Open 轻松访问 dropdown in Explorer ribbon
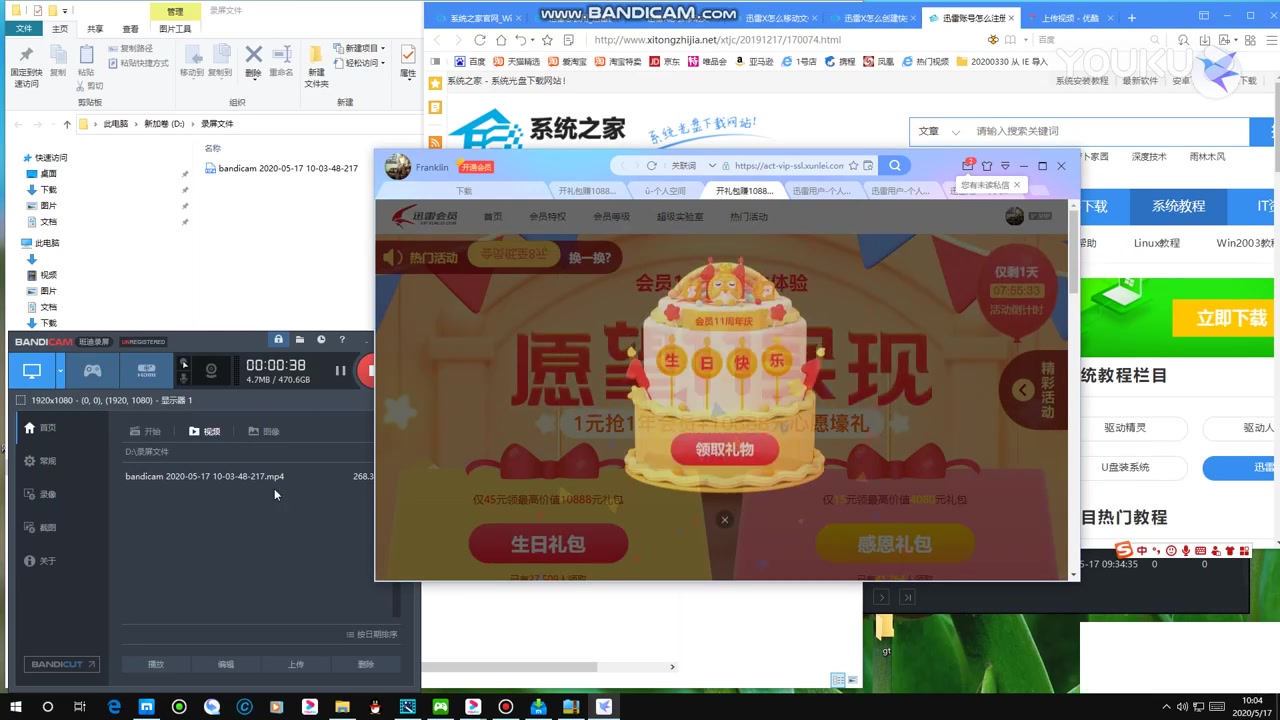This screenshot has width=1280, height=720. click(360, 63)
